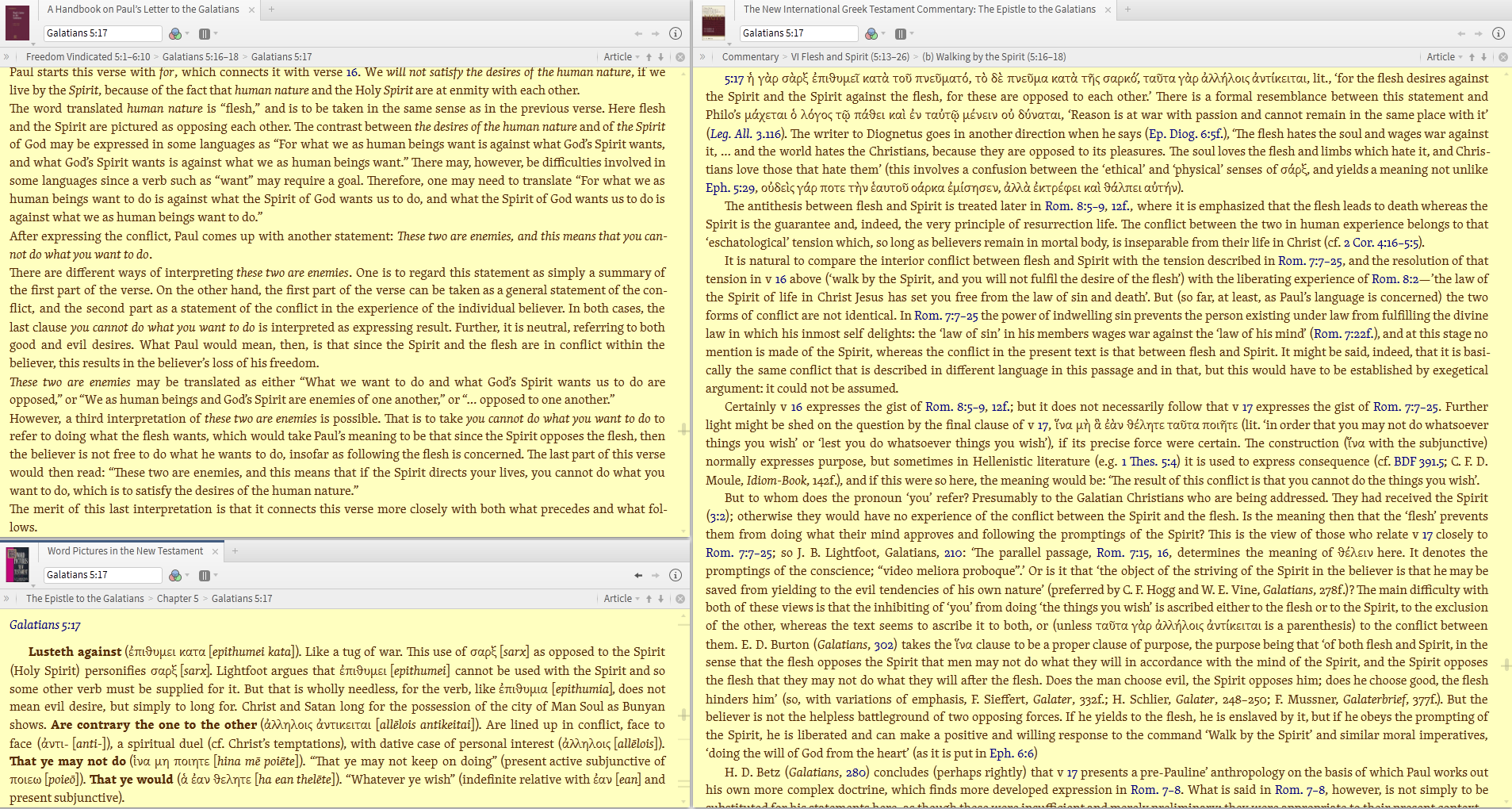Go to Galatians 5:16–18 breadcrumb
This screenshot has width=1512, height=809.
click(x=201, y=57)
